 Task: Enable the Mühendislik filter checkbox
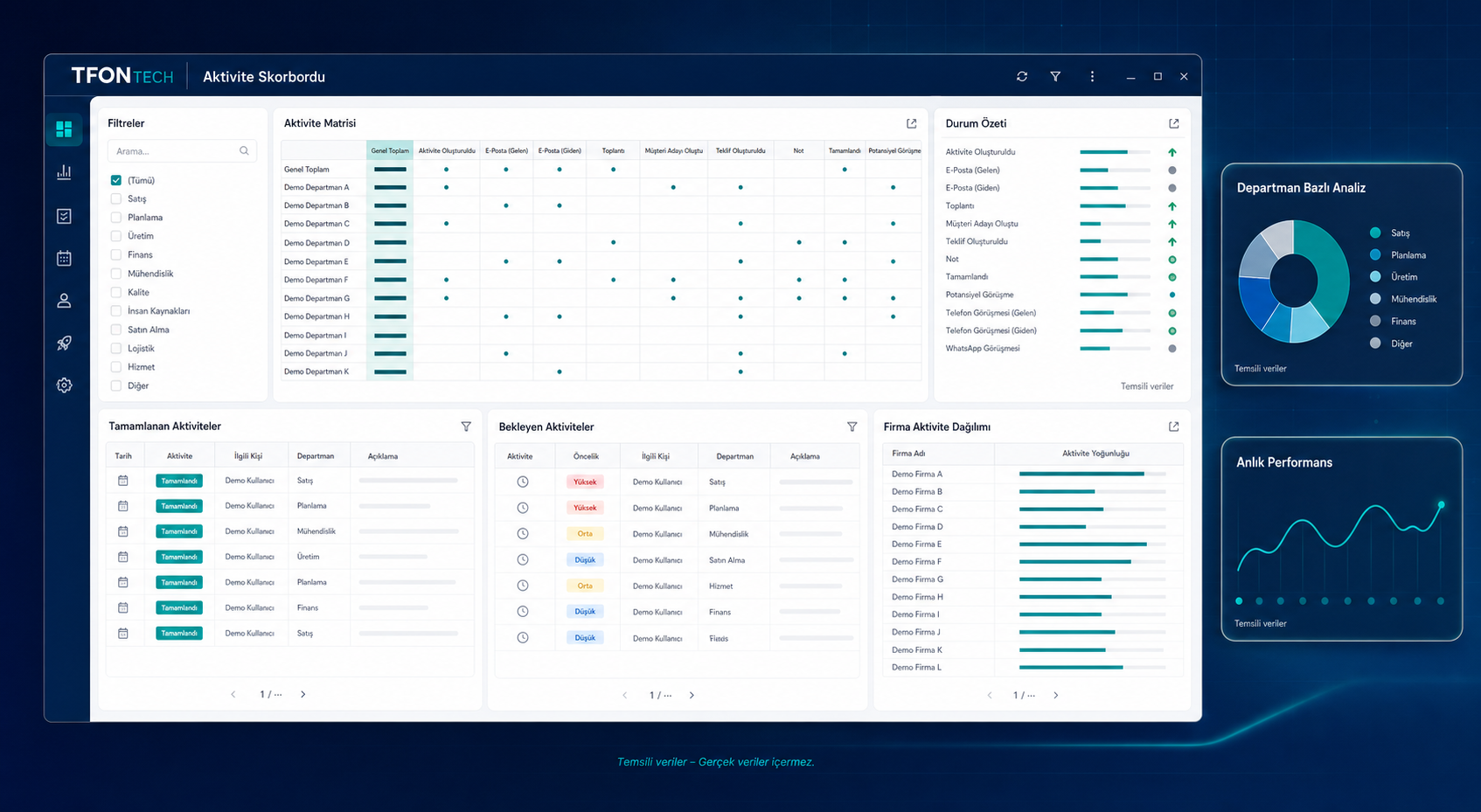point(116,274)
